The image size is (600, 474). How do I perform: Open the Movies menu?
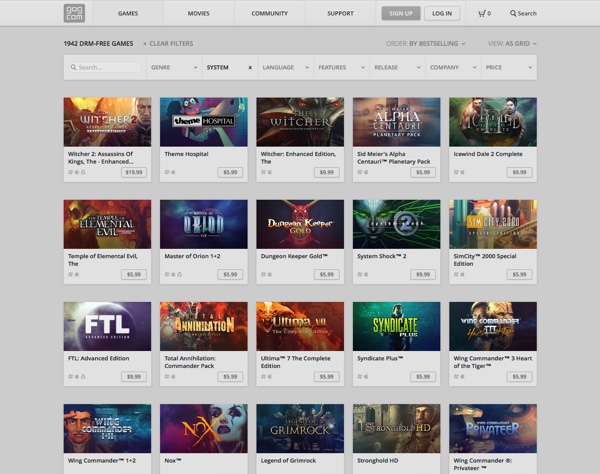[x=199, y=13]
